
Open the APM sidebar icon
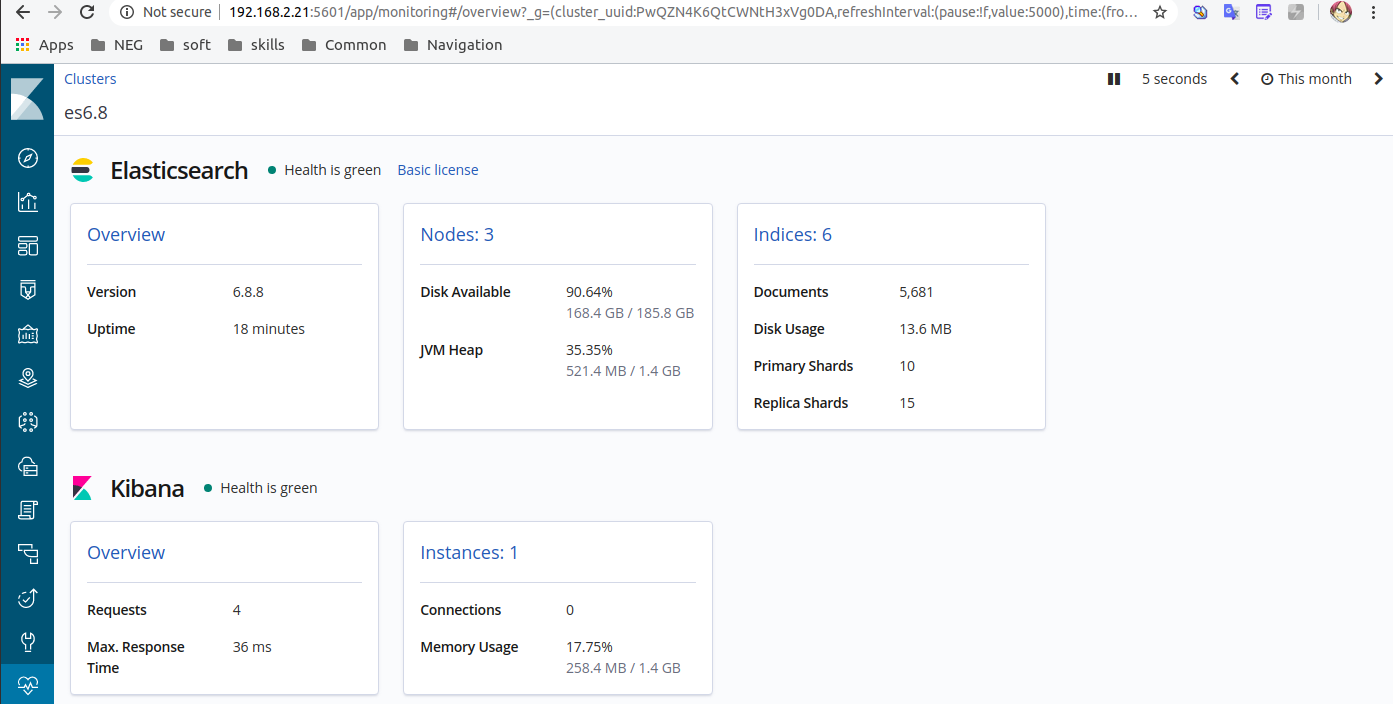click(28, 553)
